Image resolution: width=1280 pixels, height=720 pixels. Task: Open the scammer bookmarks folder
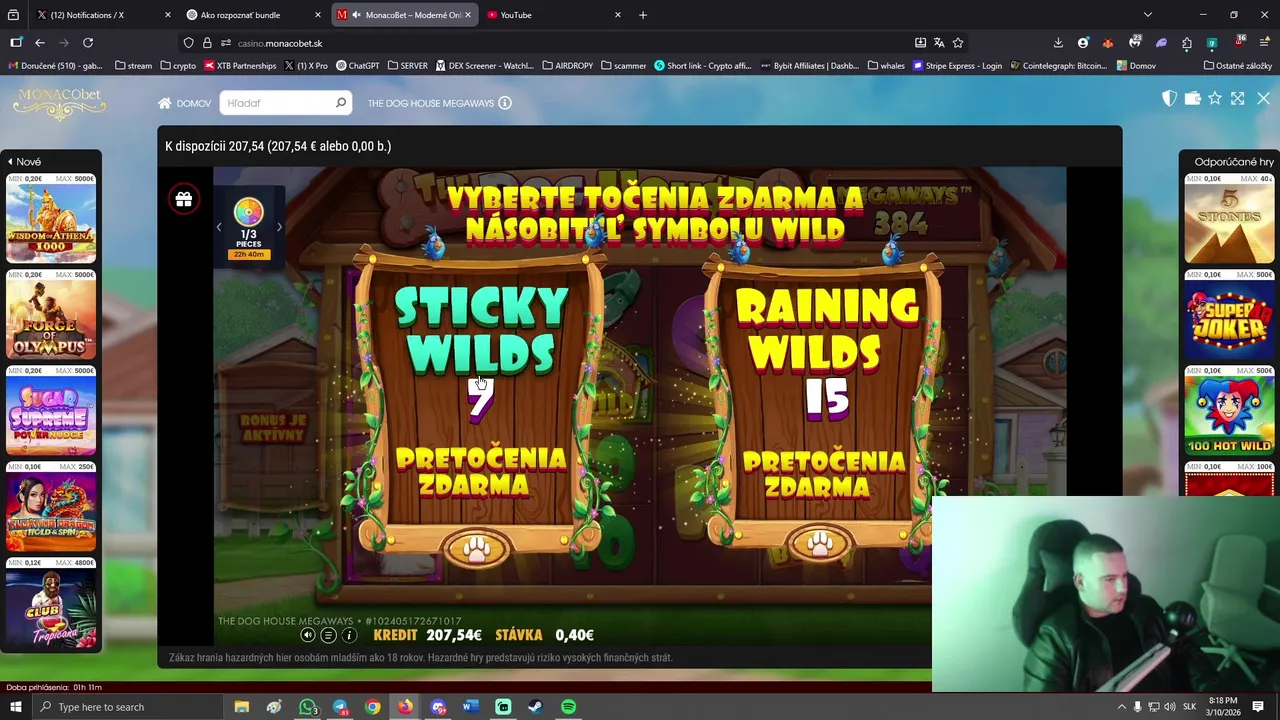point(624,66)
